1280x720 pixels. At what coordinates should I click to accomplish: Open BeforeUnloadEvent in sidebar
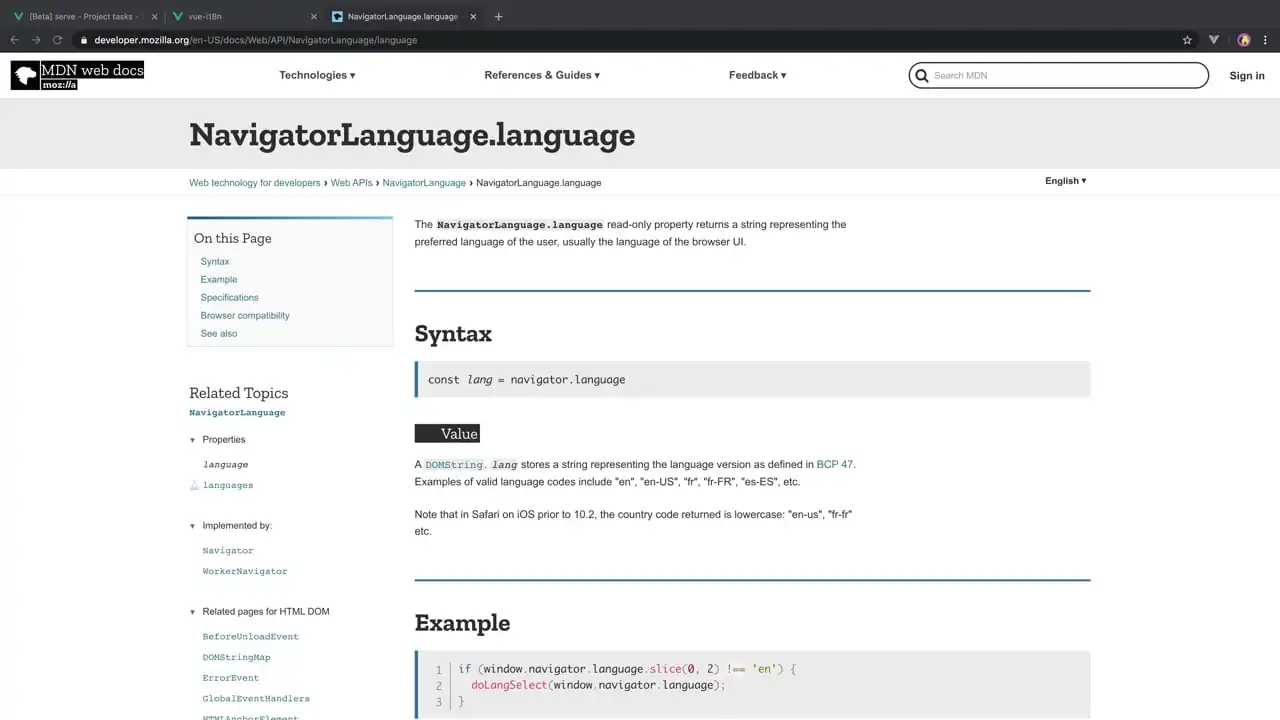pyautogui.click(x=250, y=637)
